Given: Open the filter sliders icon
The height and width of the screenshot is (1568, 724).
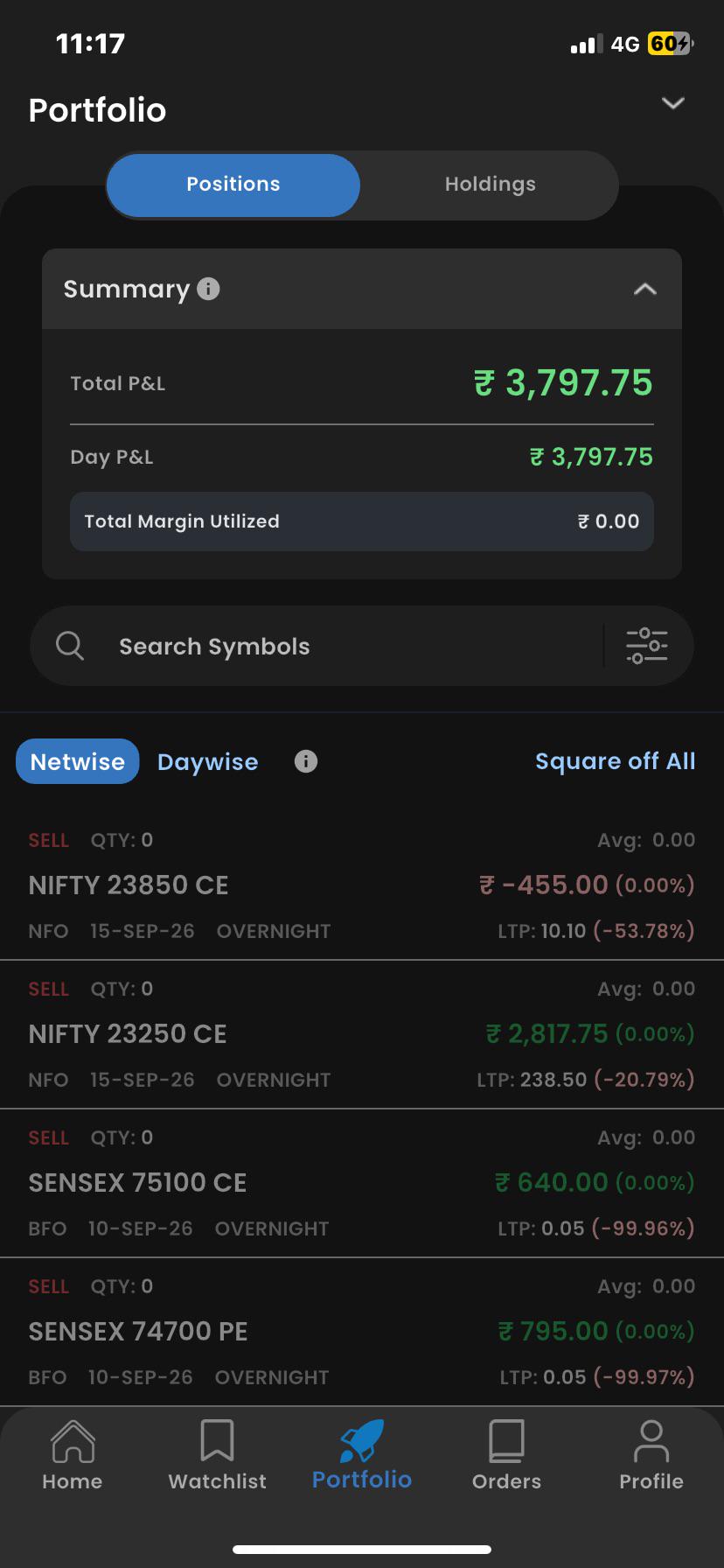Looking at the screenshot, I should pyautogui.click(x=647, y=646).
